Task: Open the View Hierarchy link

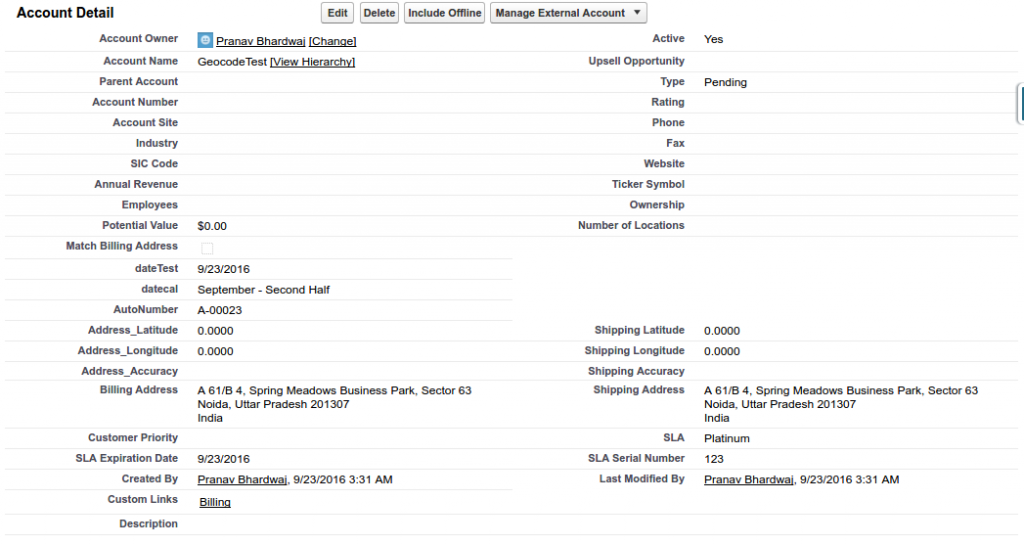Action: tap(312, 62)
